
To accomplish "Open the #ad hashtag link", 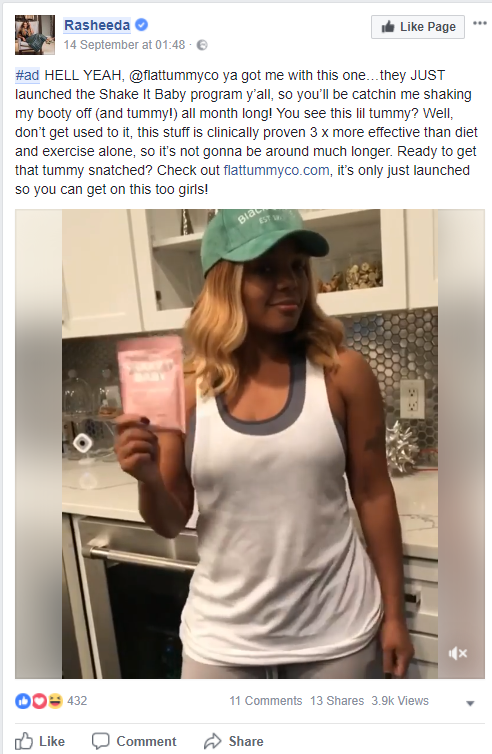I will point(27,75).
